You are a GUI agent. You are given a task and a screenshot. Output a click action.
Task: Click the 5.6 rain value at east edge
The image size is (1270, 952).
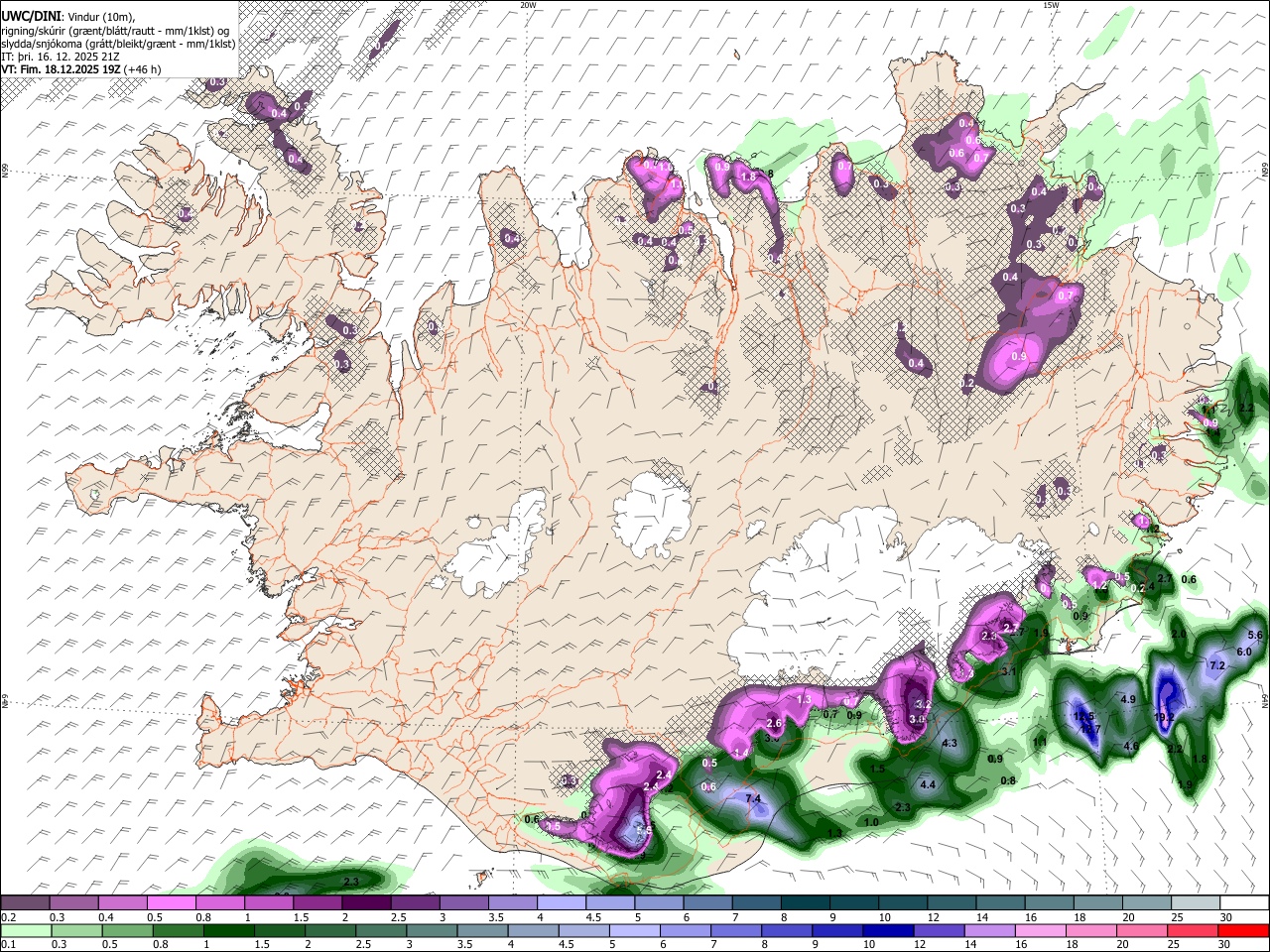coord(1254,635)
